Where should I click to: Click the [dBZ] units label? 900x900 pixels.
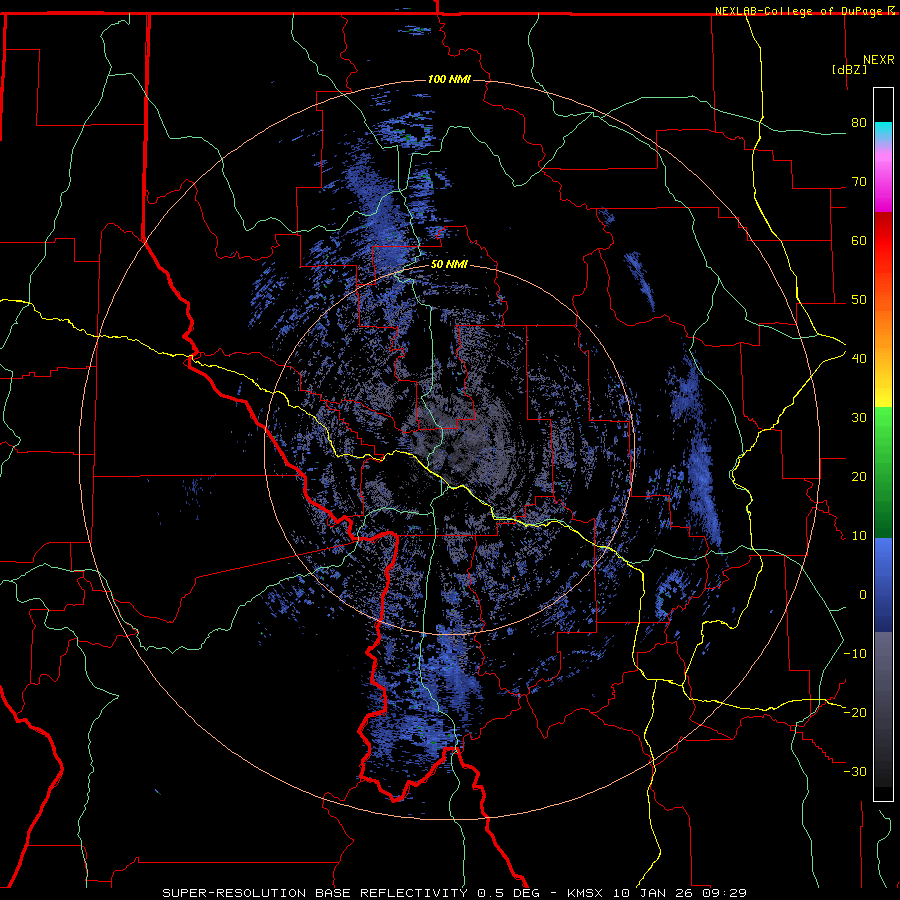tap(849, 70)
